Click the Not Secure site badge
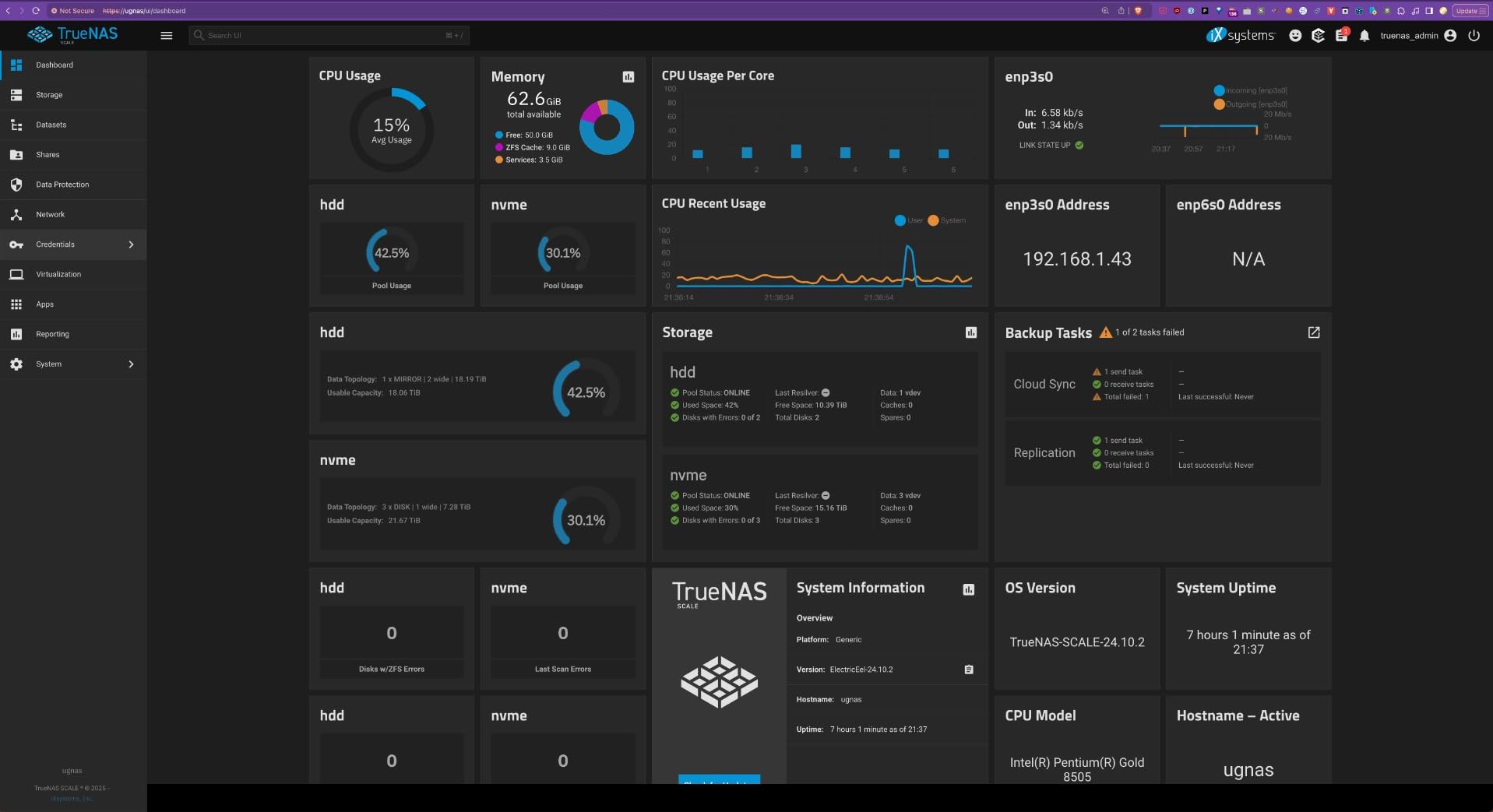This screenshot has width=1493, height=812. (x=72, y=11)
